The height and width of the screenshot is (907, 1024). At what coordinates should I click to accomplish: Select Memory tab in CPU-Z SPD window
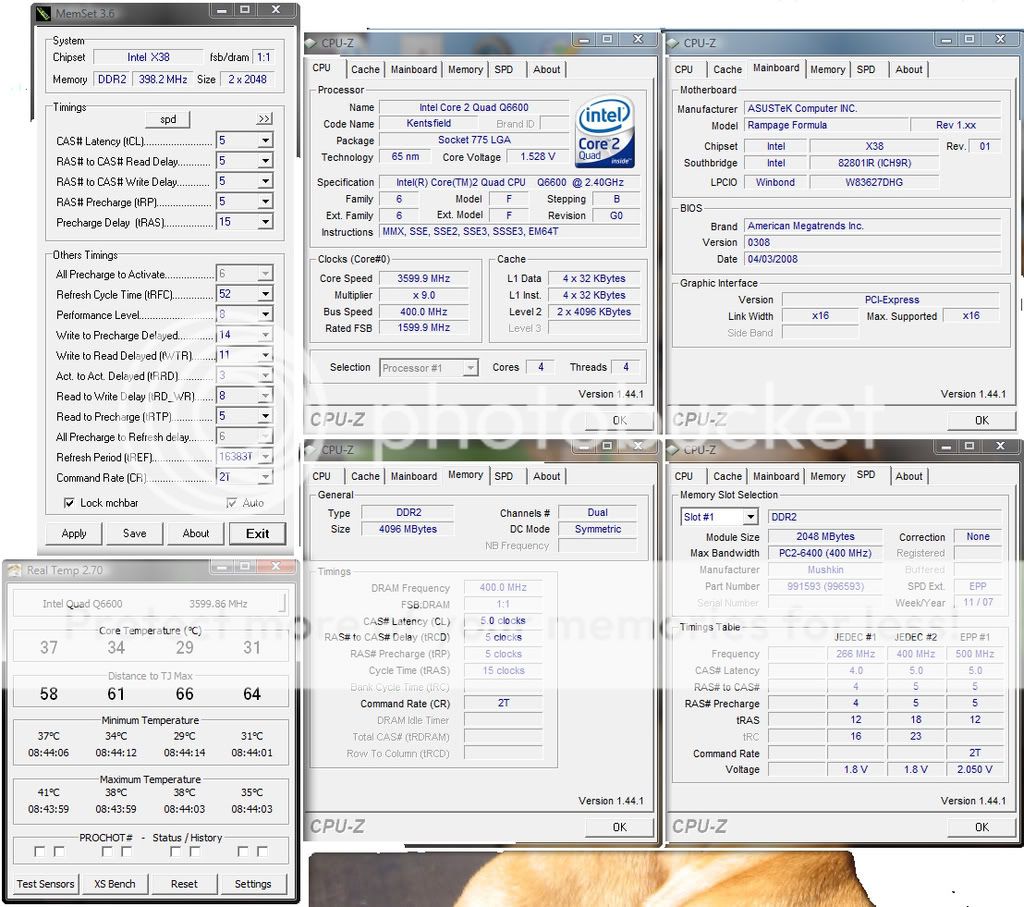click(x=827, y=476)
